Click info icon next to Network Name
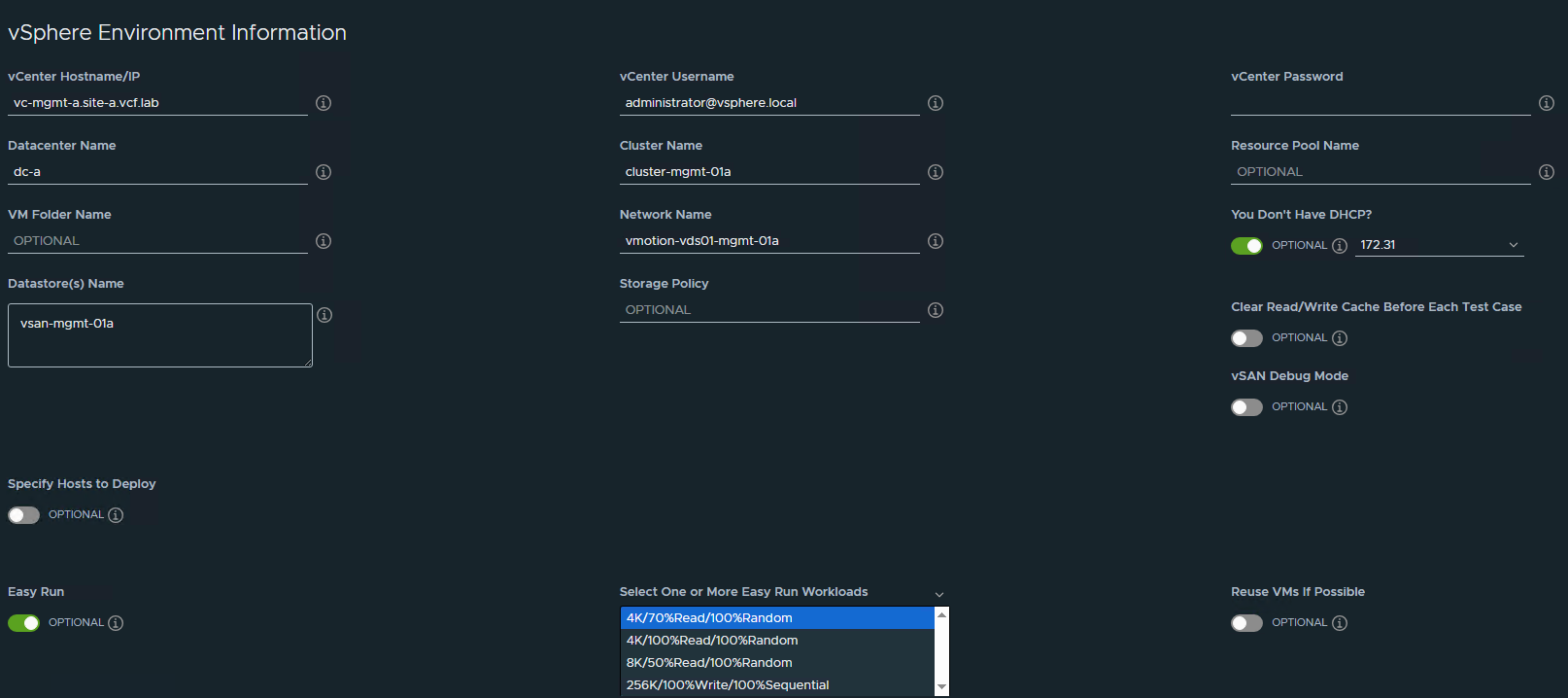1568x698 pixels. pyautogui.click(x=936, y=241)
